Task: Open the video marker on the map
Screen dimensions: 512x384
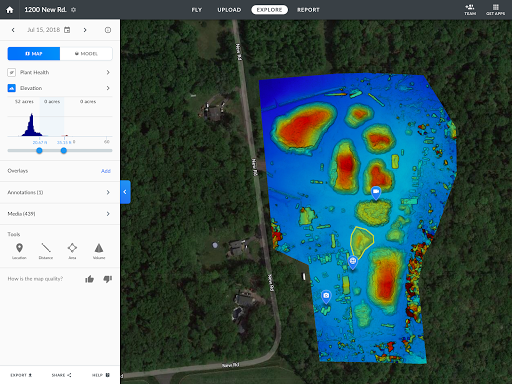Action: coord(376,193)
